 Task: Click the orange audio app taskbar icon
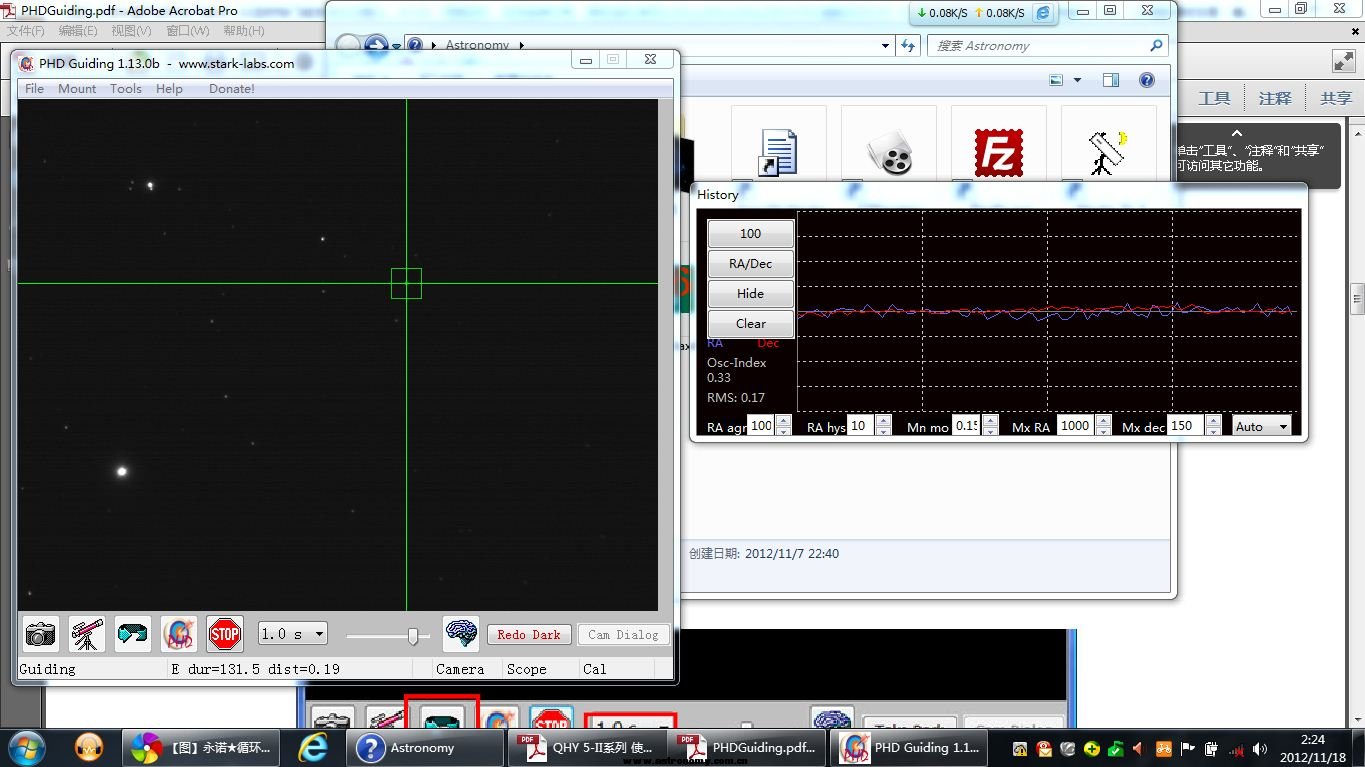tap(90, 747)
